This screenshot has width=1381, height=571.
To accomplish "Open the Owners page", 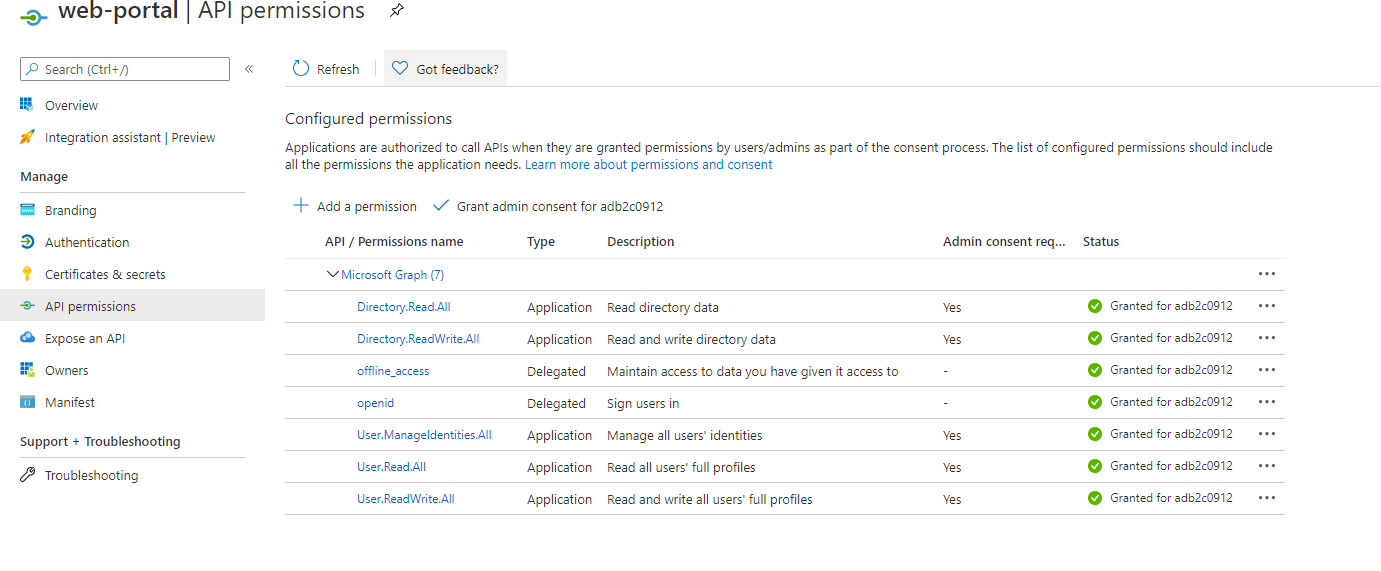I will pyautogui.click(x=66, y=370).
